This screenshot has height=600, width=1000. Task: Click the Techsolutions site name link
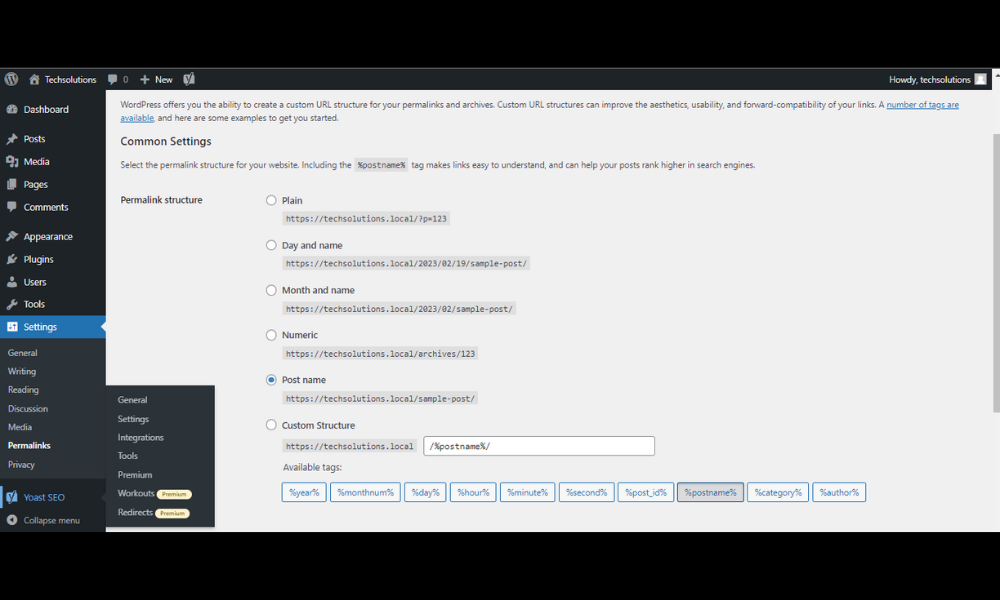coord(70,80)
